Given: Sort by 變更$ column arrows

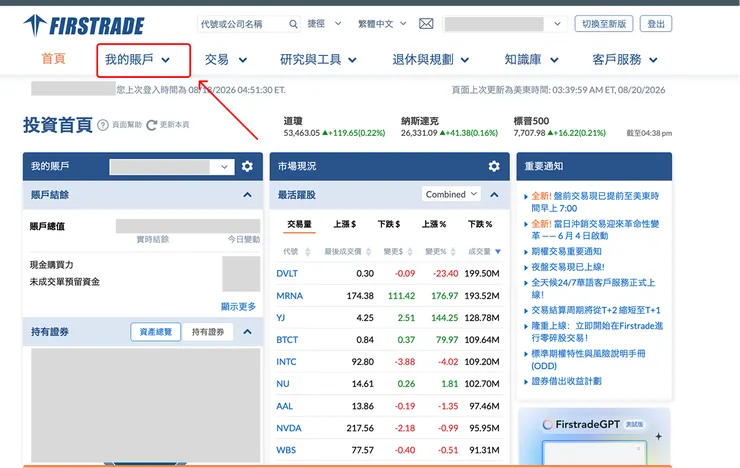Looking at the screenshot, I should [410, 252].
